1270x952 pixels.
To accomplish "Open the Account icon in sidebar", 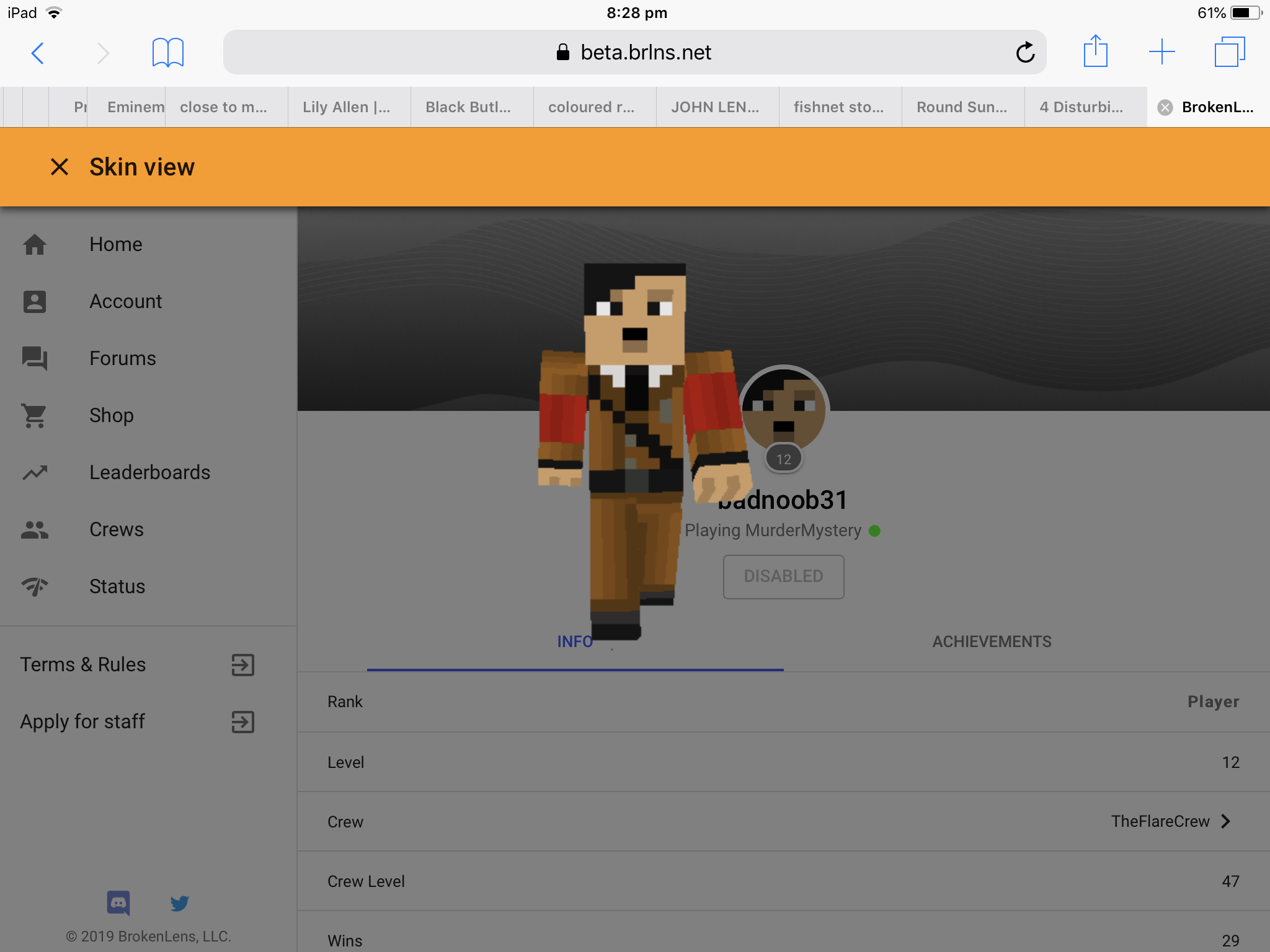I will [35, 302].
